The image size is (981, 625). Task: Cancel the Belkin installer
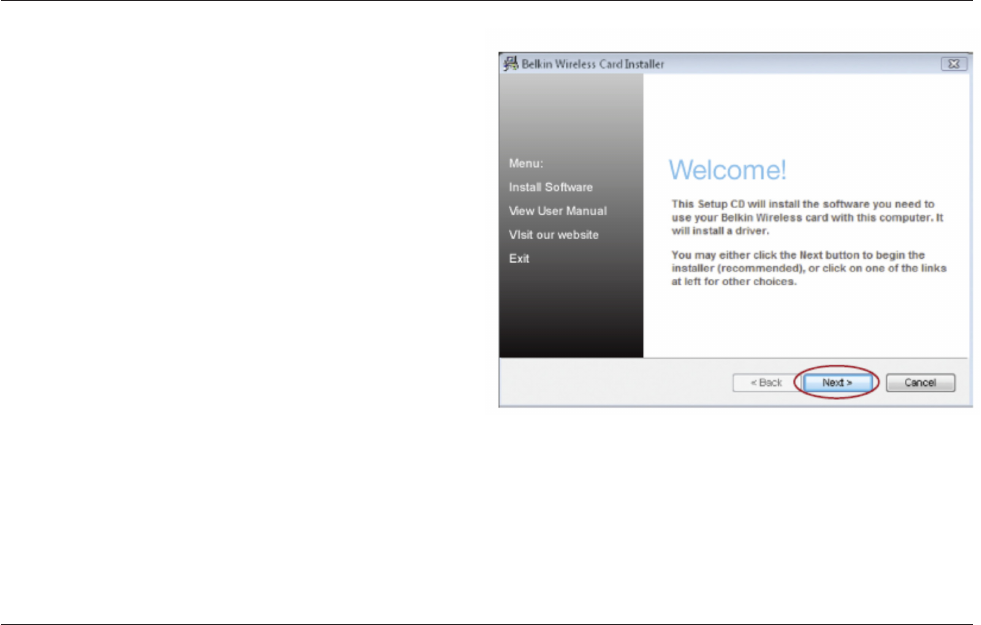[x=920, y=382]
